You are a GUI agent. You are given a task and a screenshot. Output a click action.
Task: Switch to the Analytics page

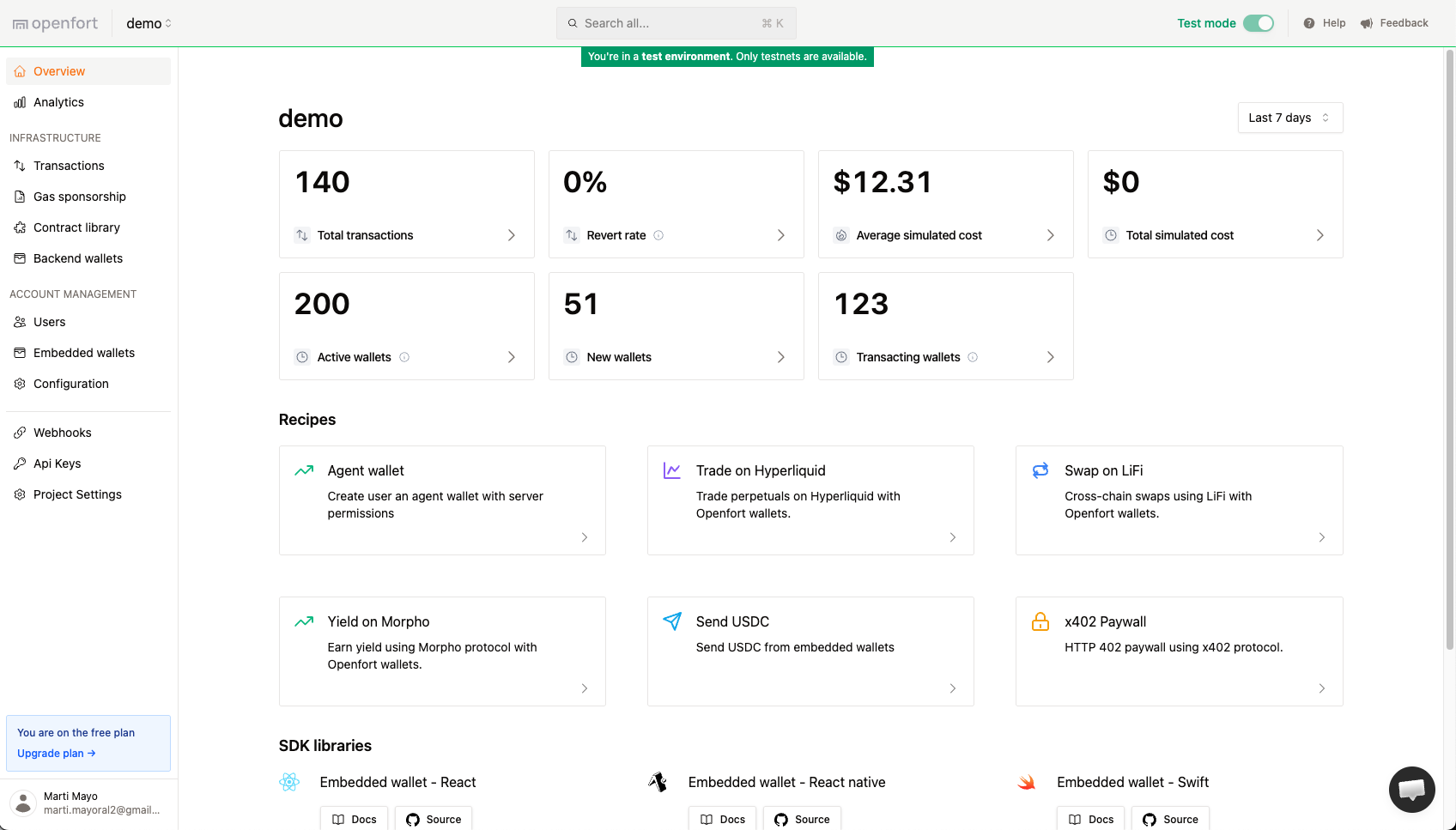(x=58, y=101)
